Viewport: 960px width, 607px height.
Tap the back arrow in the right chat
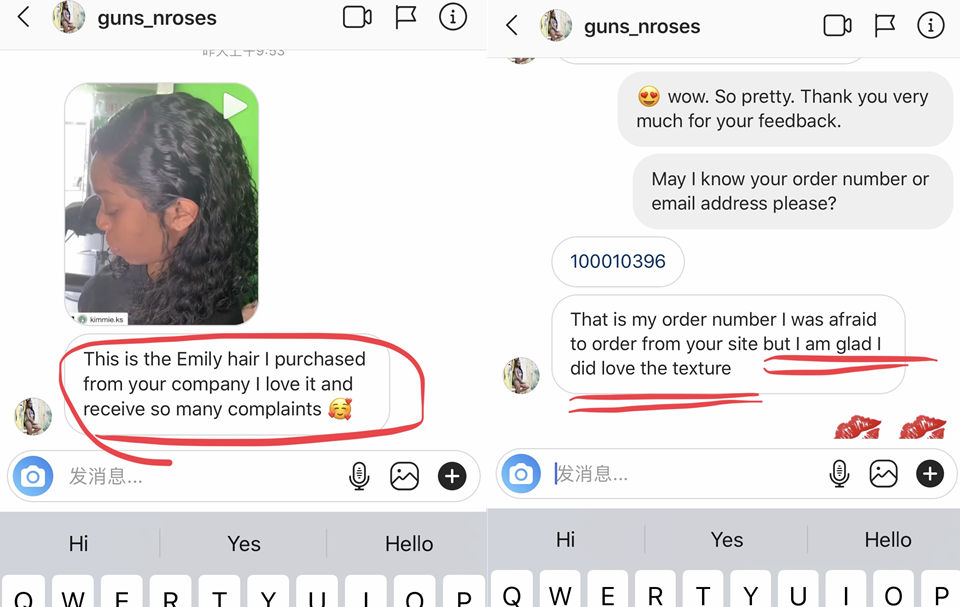point(512,26)
